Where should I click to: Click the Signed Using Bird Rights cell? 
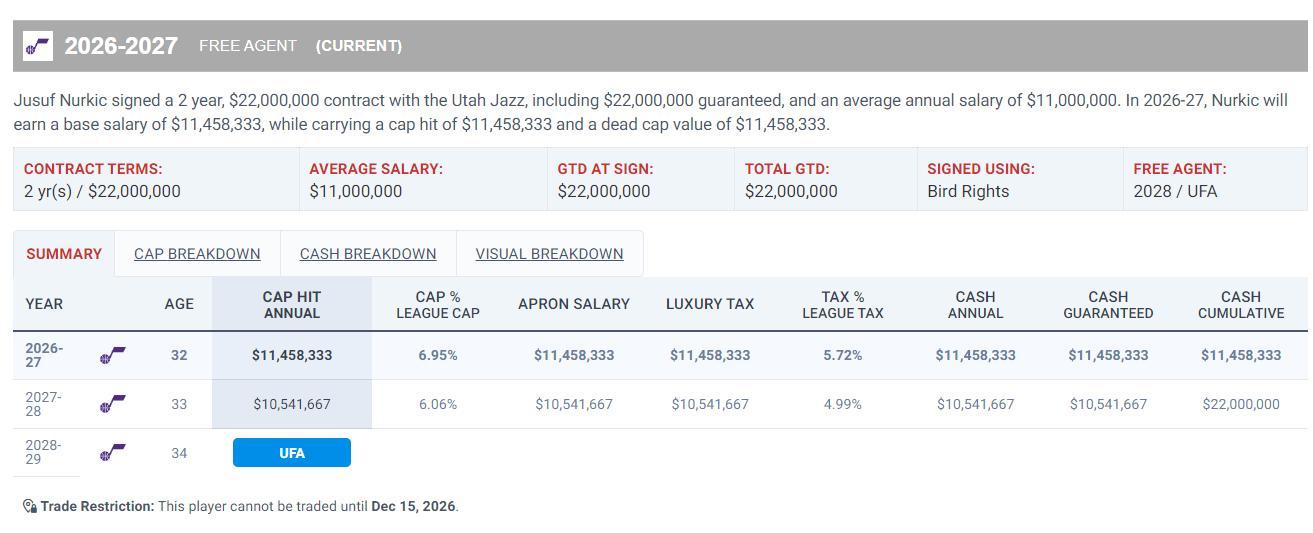[x=1019, y=180]
